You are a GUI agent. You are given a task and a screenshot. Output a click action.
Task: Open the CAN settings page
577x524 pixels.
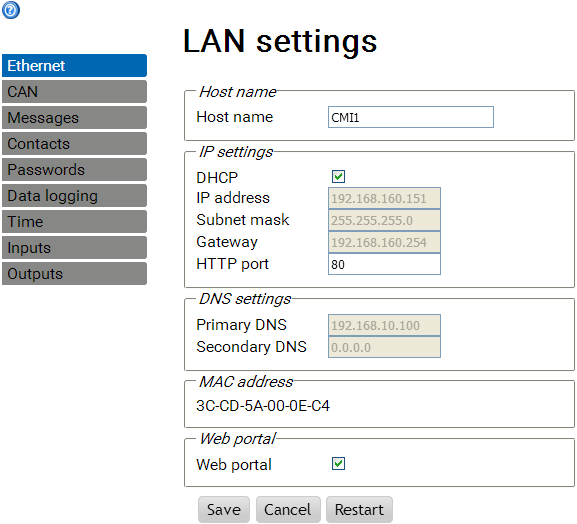[x=74, y=92]
